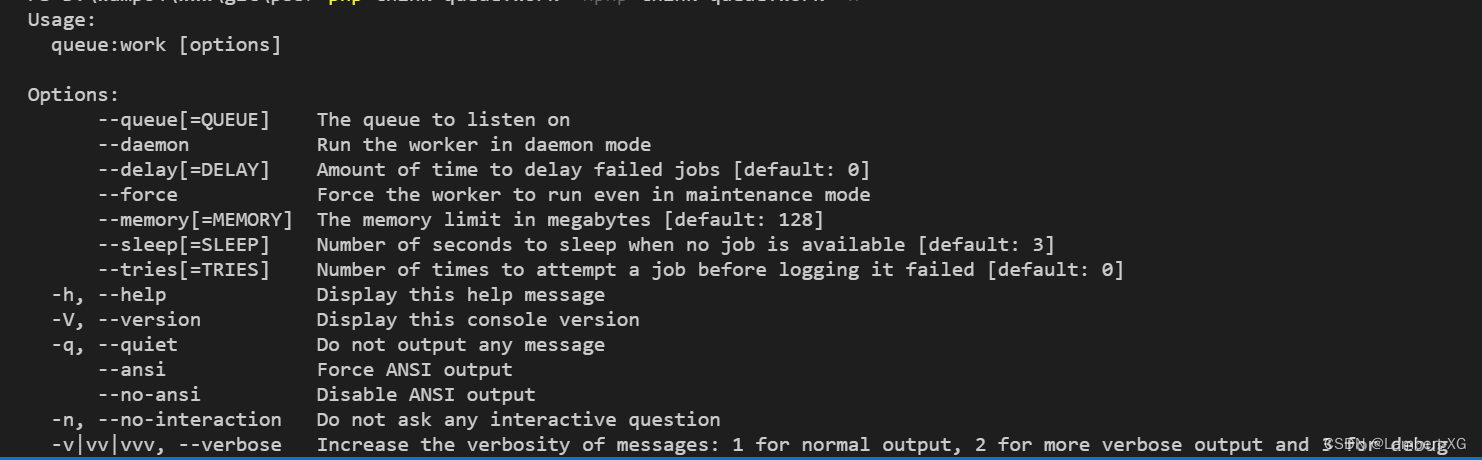Select the --delay[=DELAY] option text
Screen dimensions: 1482x460
(184, 170)
